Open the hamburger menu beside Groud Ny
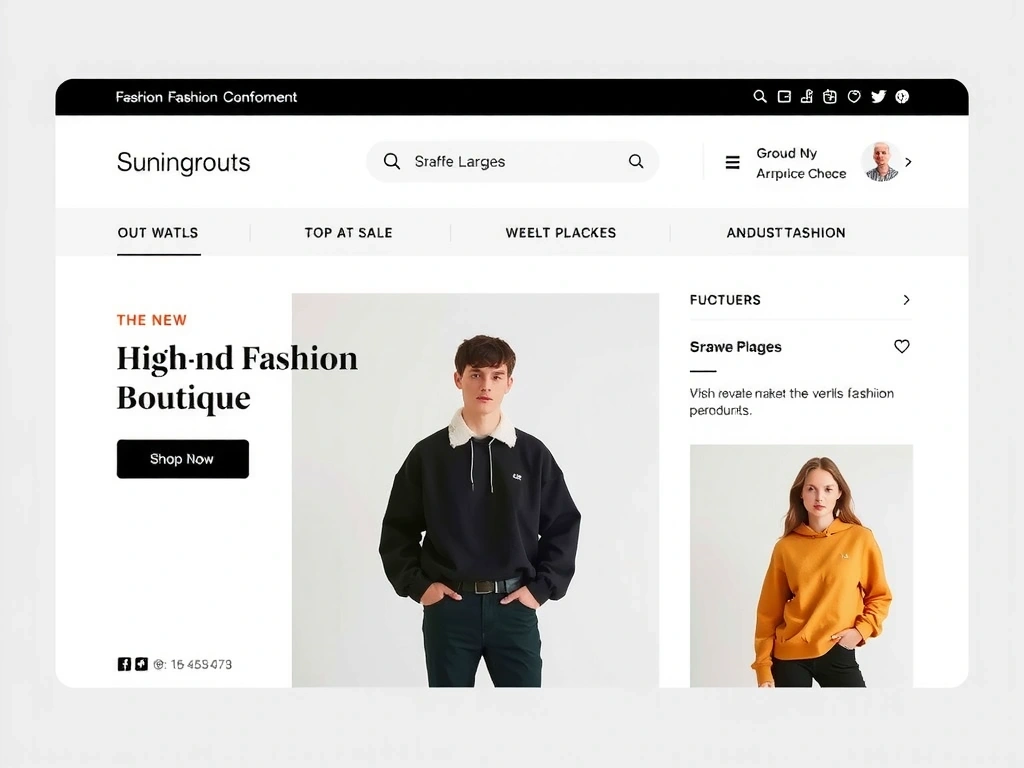This screenshot has height=768, width=1024. click(732, 163)
